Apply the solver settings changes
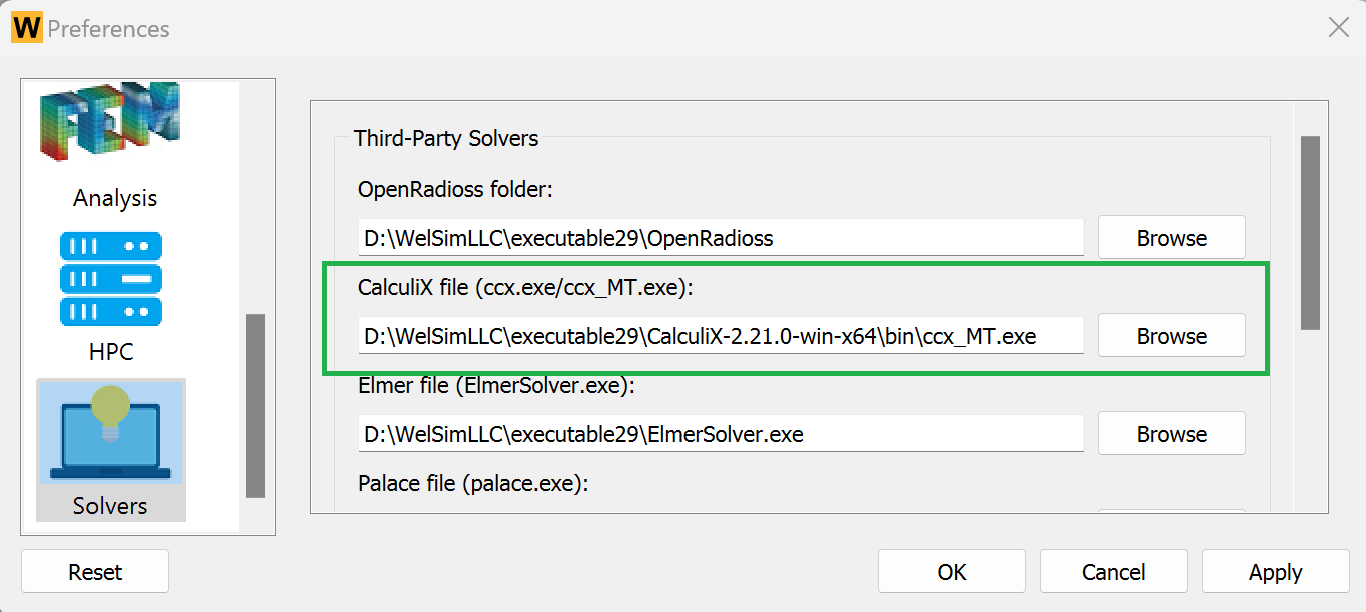 pyautogui.click(x=1275, y=571)
